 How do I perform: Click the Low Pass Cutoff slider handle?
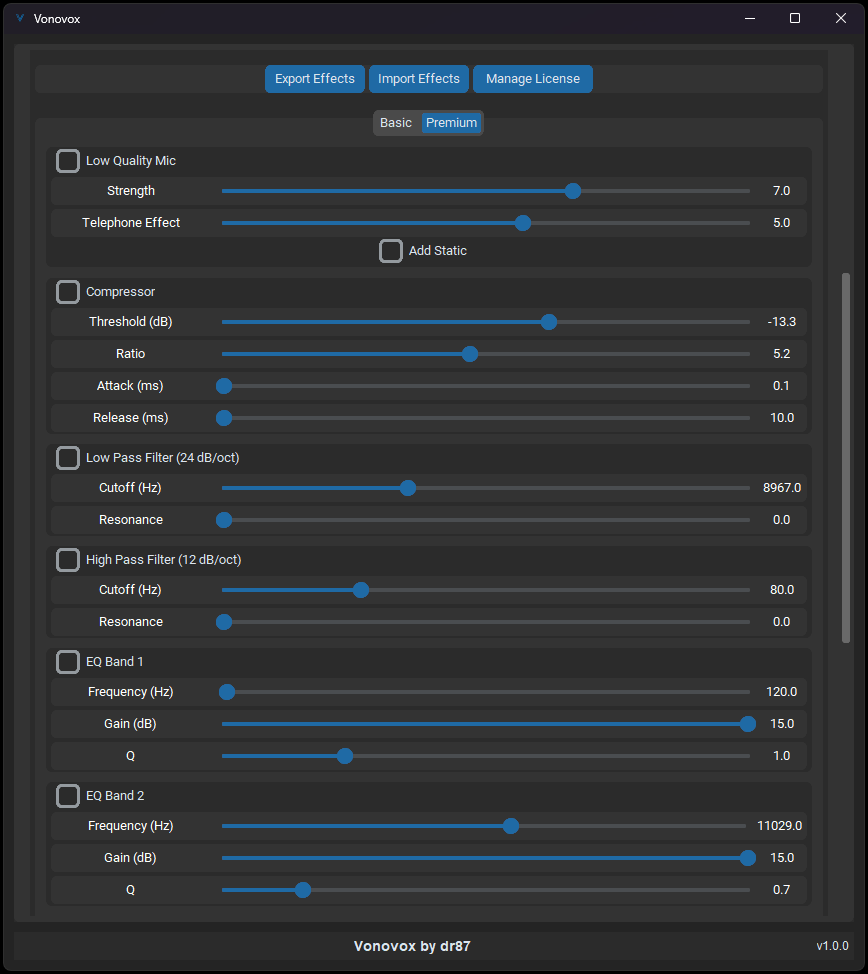coord(408,488)
